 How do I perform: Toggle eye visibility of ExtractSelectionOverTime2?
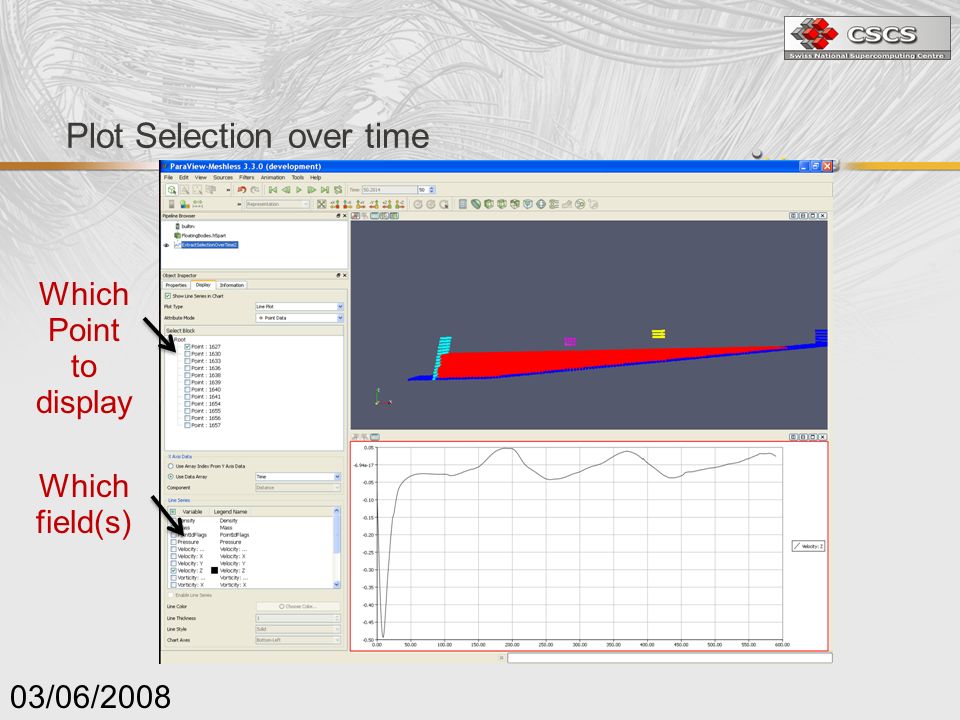pos(166,245)
